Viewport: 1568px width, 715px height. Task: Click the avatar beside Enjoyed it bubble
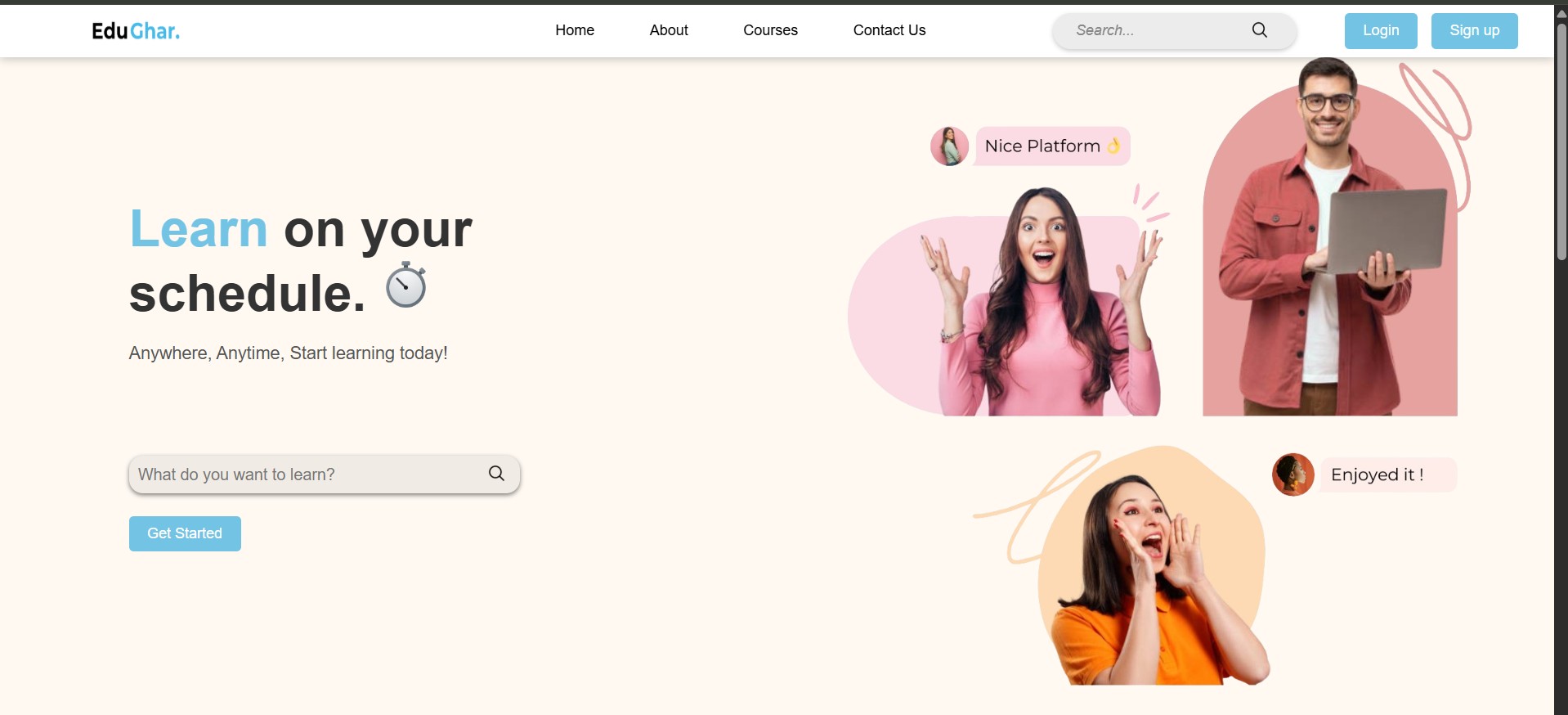1292,474
